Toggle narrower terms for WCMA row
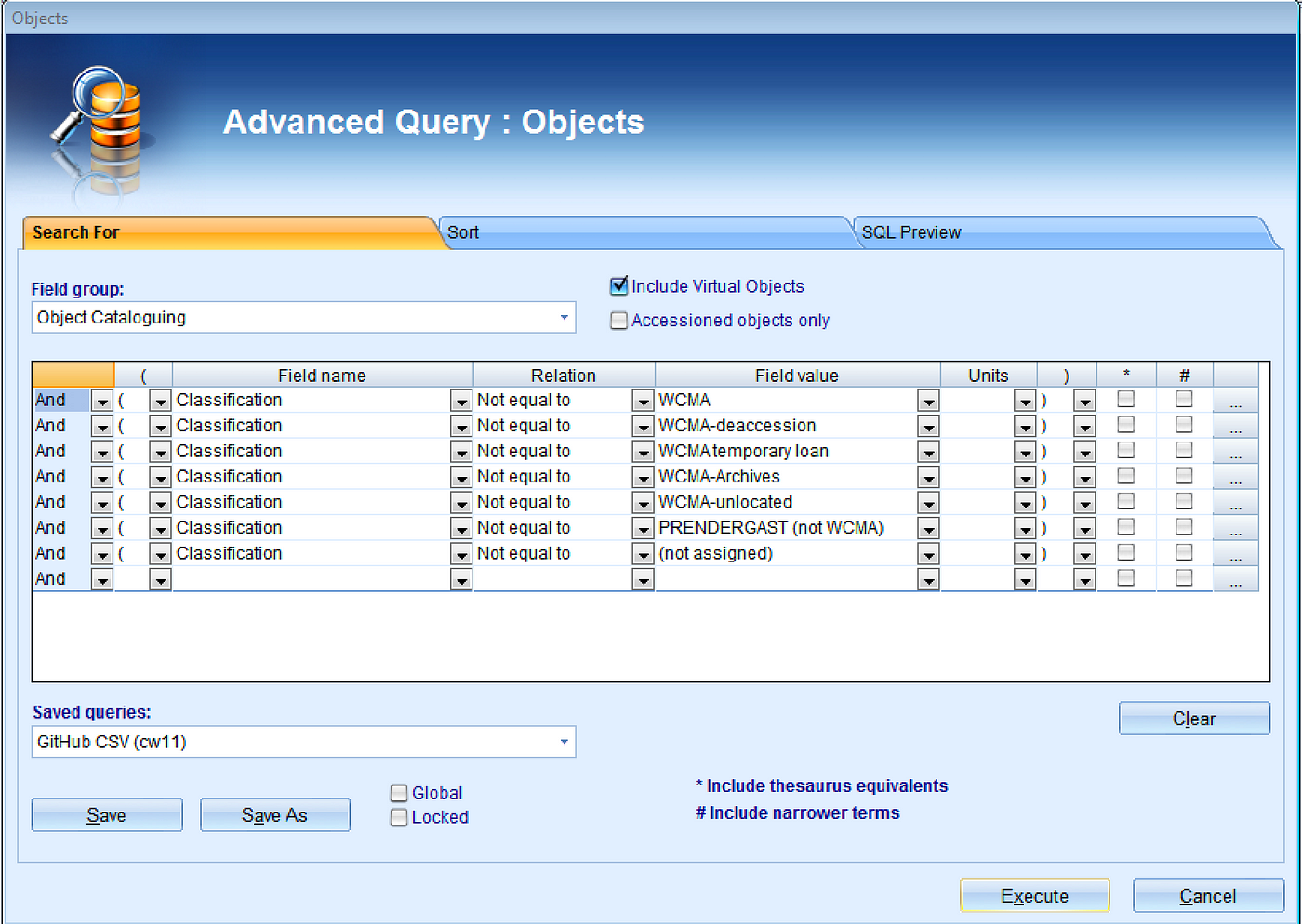1302x924 pixels. (x=1184, y=399)
